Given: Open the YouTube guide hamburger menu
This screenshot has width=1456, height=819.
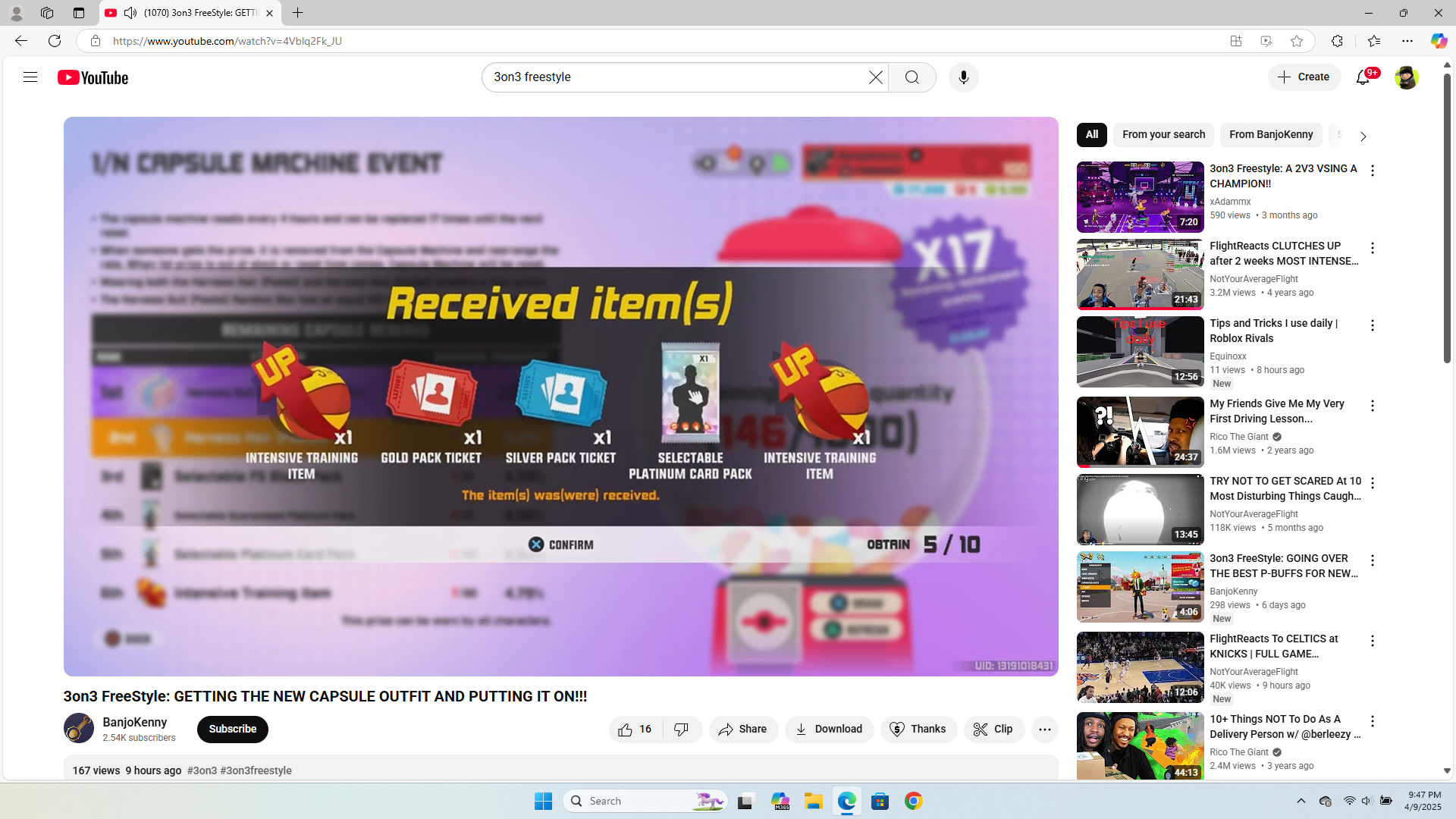Looking at the screenshot, I should tap(30, 77).
